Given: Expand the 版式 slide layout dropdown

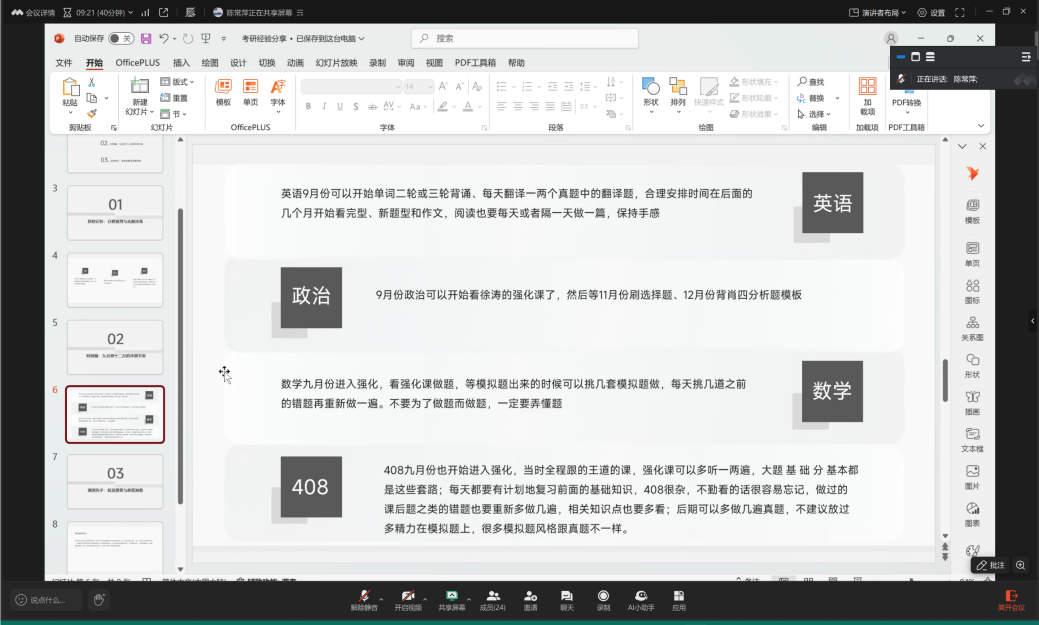Looking at the screenshot, I should [x=177, y=82].
